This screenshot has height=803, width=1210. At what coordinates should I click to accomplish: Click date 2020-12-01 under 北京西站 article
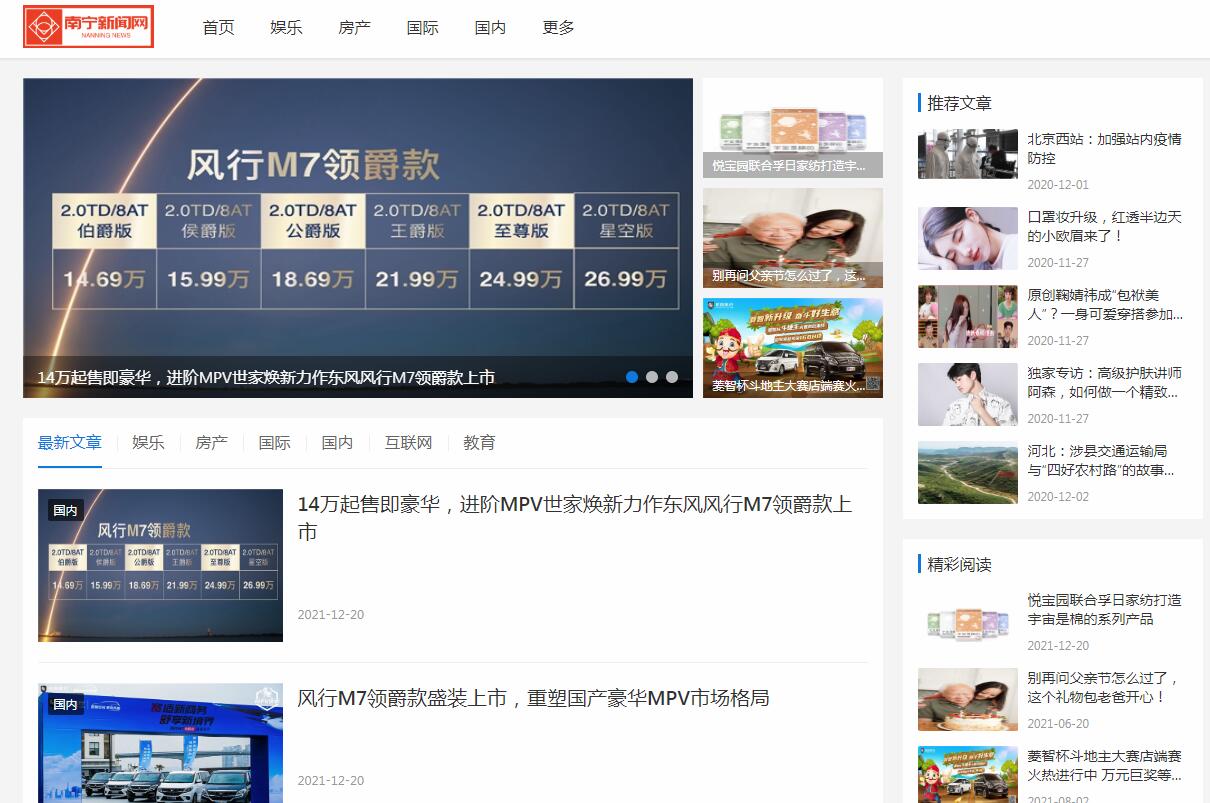tap(1058, 185)
